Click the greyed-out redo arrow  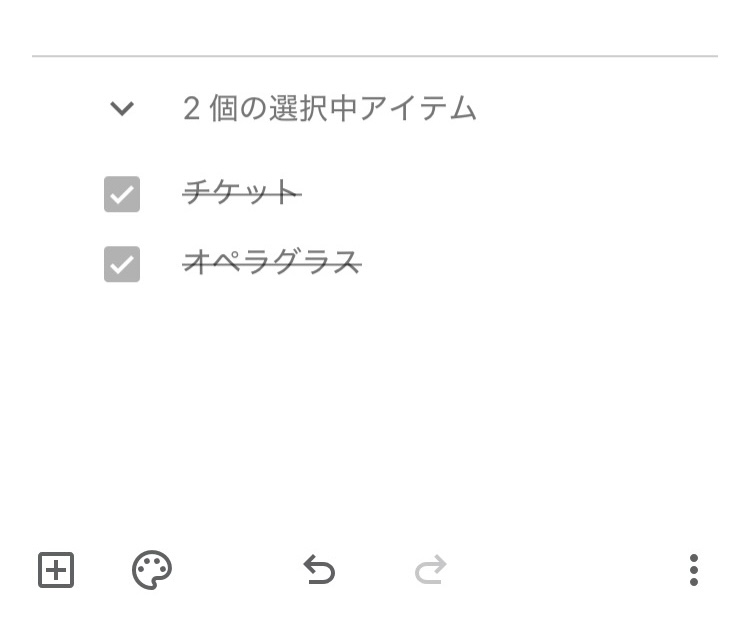tap(430, 570)
